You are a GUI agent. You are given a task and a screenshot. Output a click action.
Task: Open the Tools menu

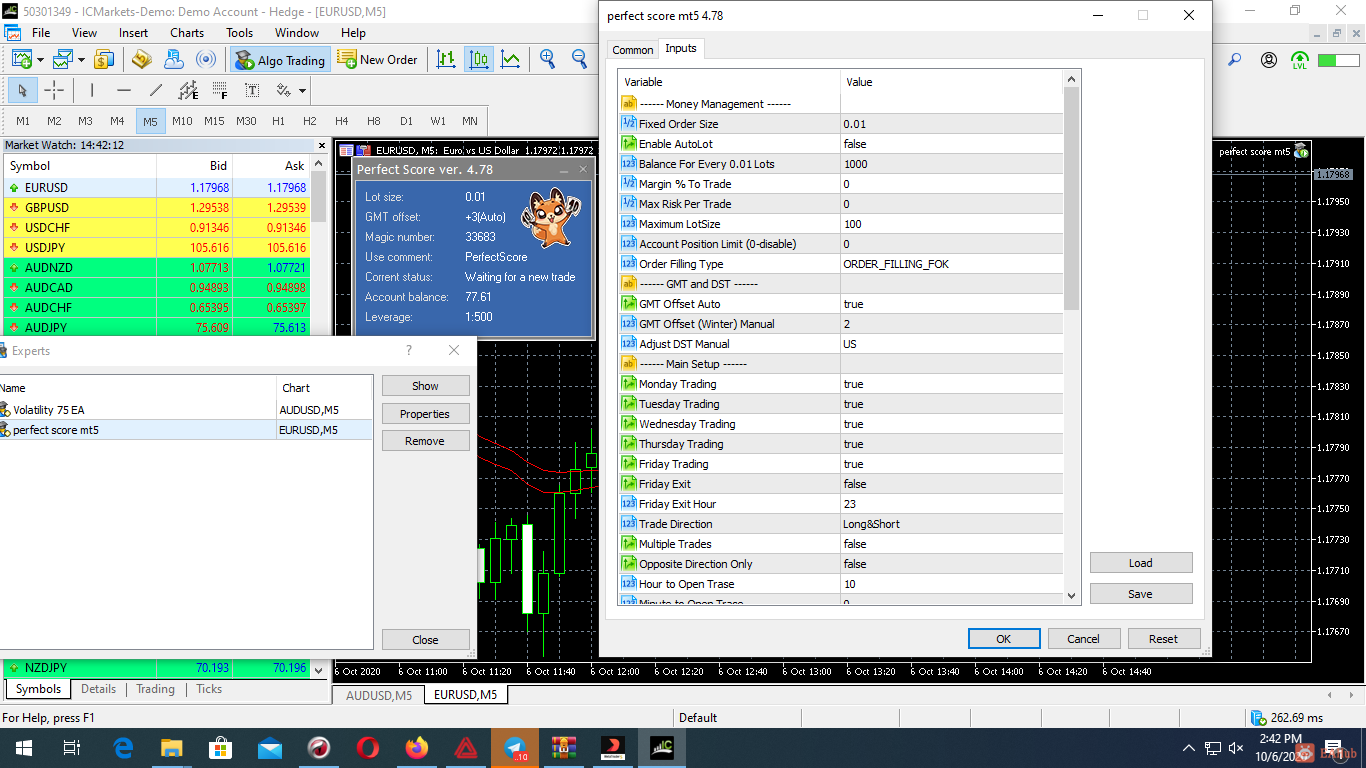click(240, 33)
